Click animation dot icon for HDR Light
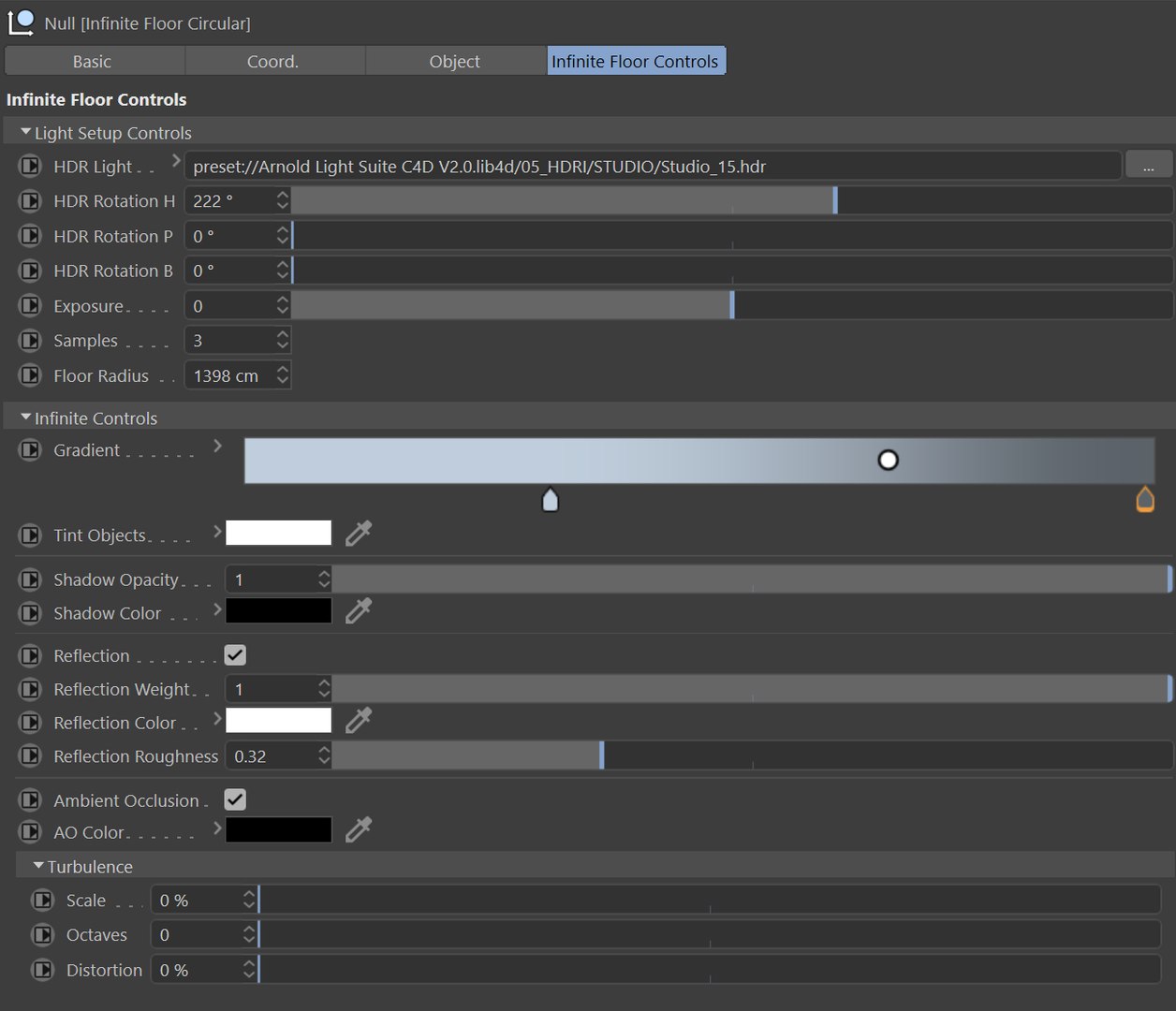This screenshot has height=1011, width=1176. click(x=30, y=167)
